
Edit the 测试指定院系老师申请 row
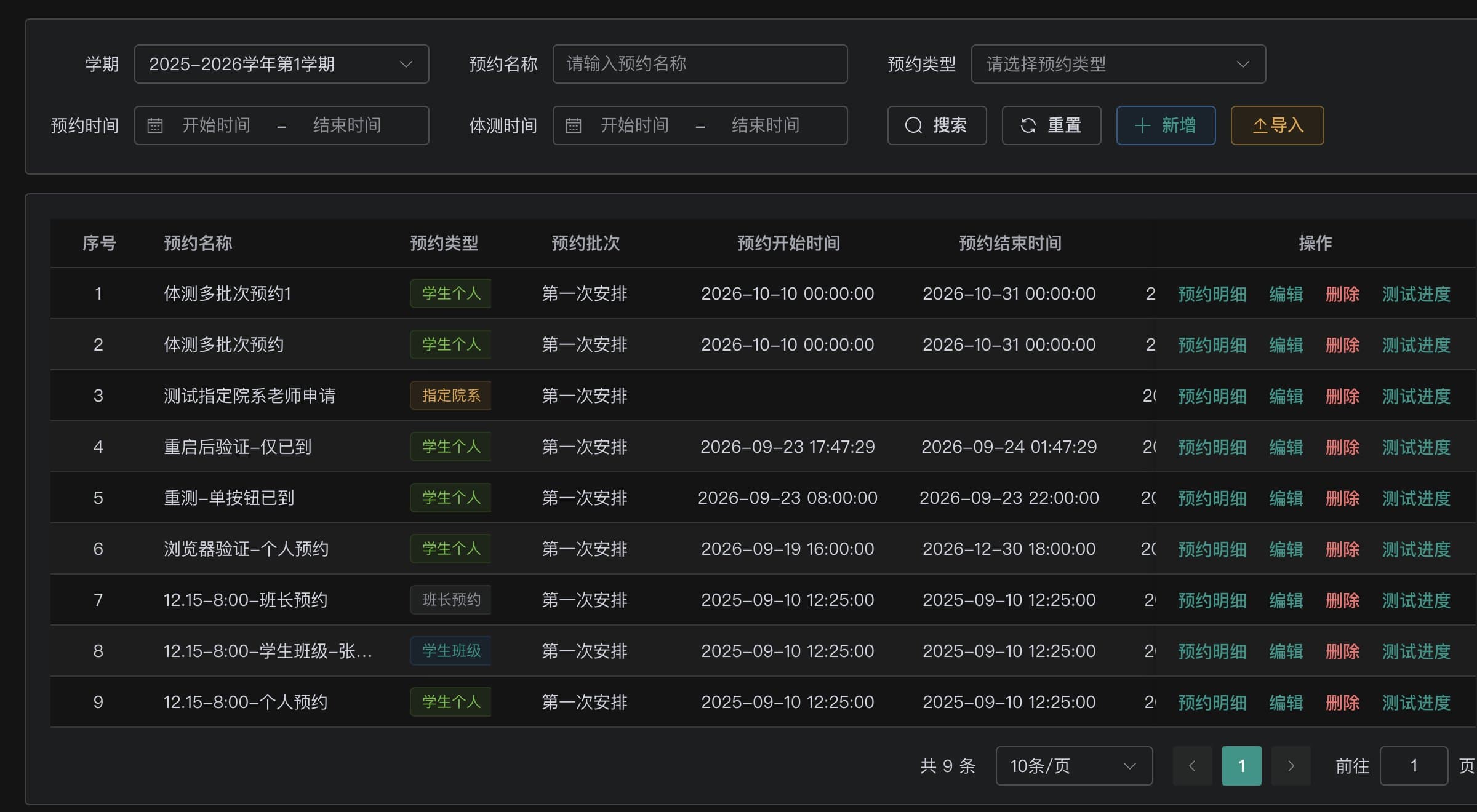pos(1286,396)
